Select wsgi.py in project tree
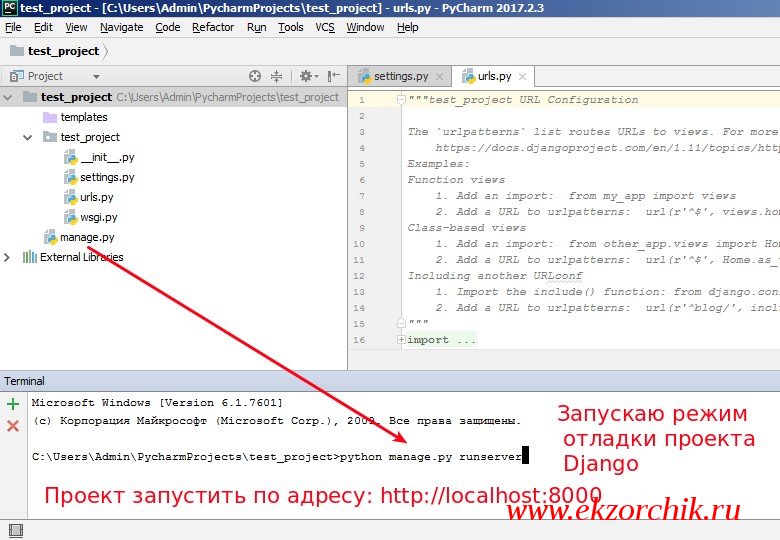This screenshot has width=780, height=540. (x=98, y=217)
